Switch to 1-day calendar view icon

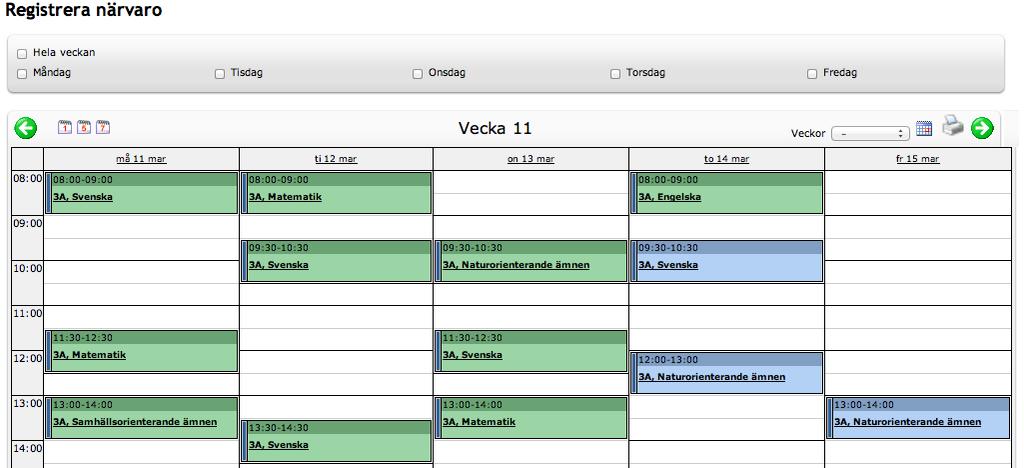coord(65,127)
